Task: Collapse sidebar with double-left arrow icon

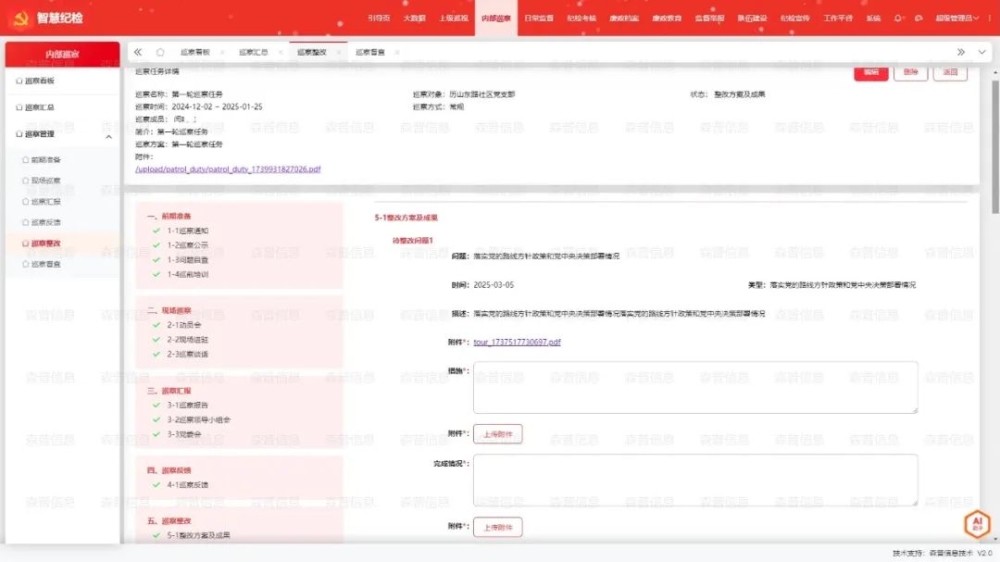Action: [x=138, y=52]
